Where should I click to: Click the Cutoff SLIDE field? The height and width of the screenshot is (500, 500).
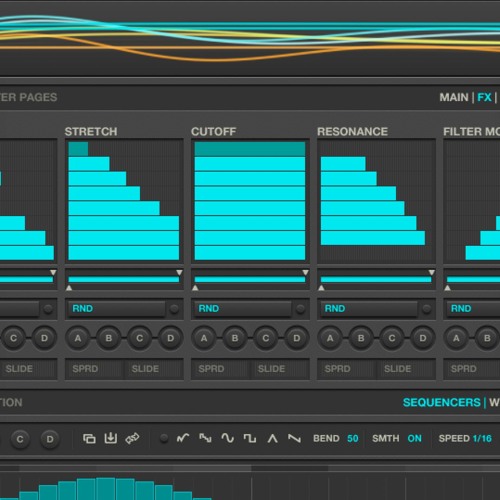[280, 369]
